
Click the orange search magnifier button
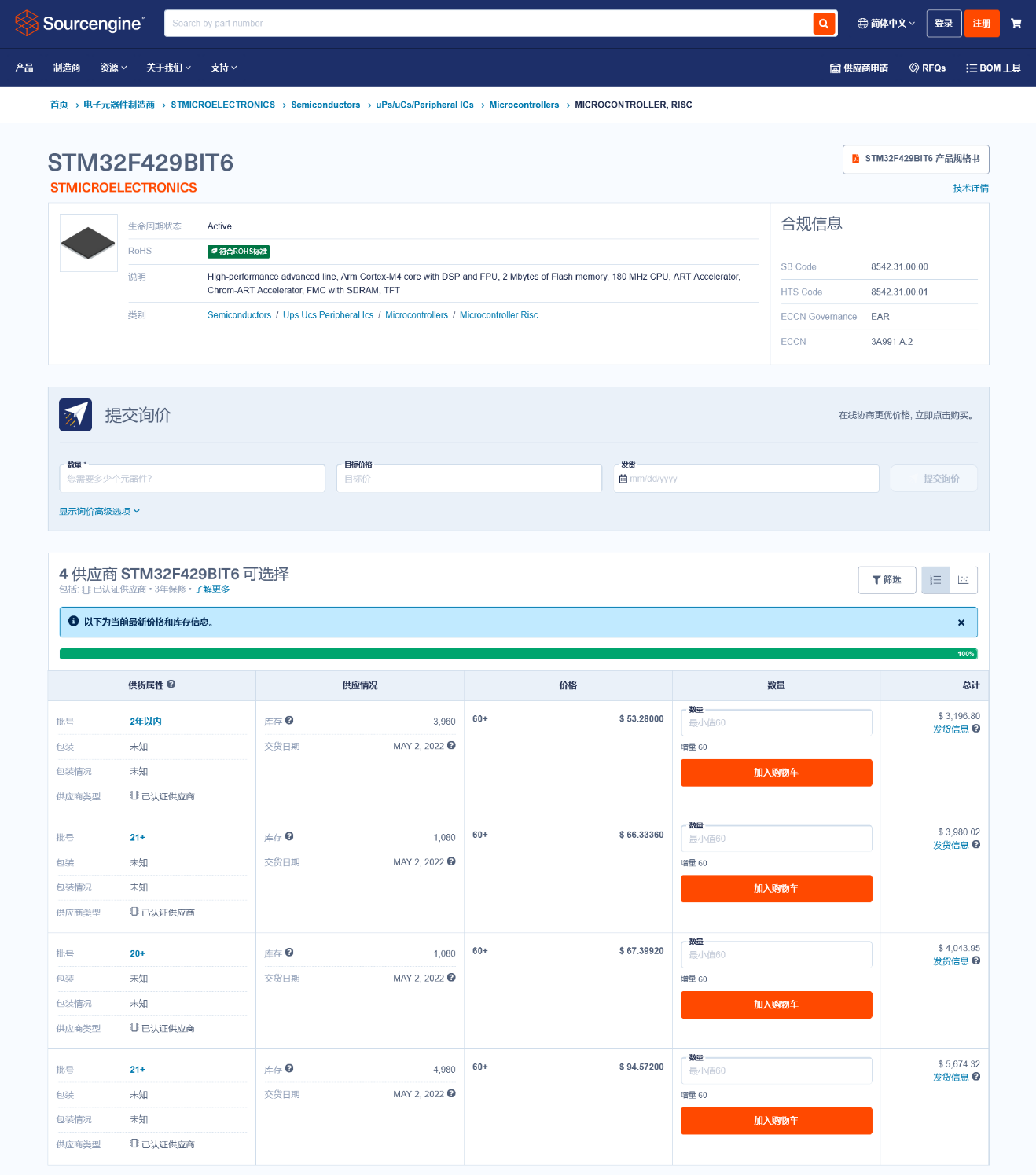click(x=823, y=24)
